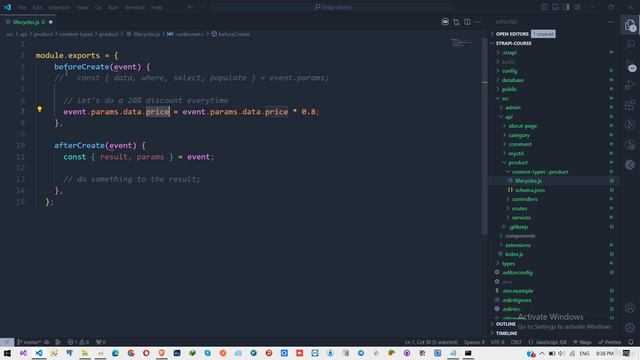This screenshot has height=360, width=640.
Task: Expand the category folder
Action: (x=519, y=135)
